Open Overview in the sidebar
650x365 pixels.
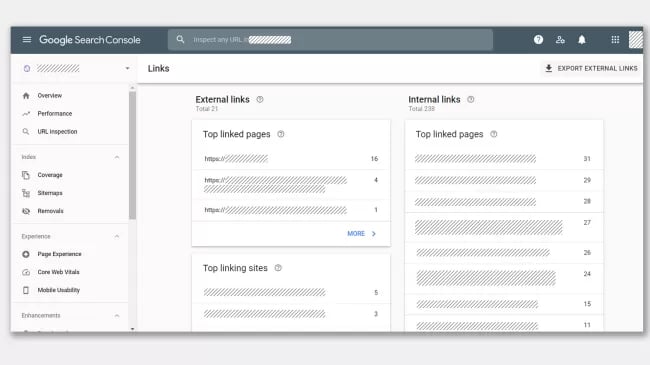50,96
